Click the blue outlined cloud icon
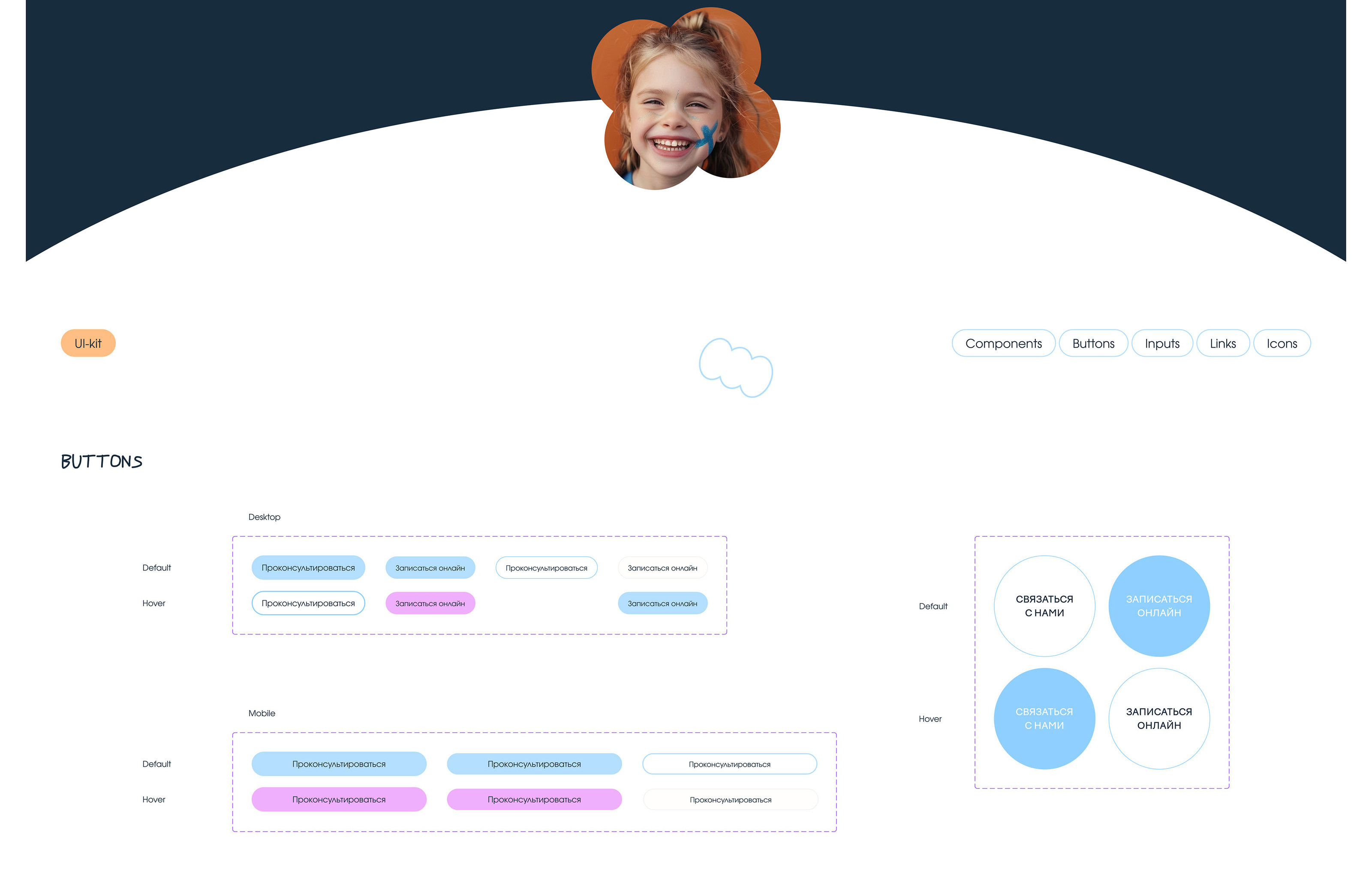The image size is (1372, 880). pyautogui.click(x=735, y=367)
